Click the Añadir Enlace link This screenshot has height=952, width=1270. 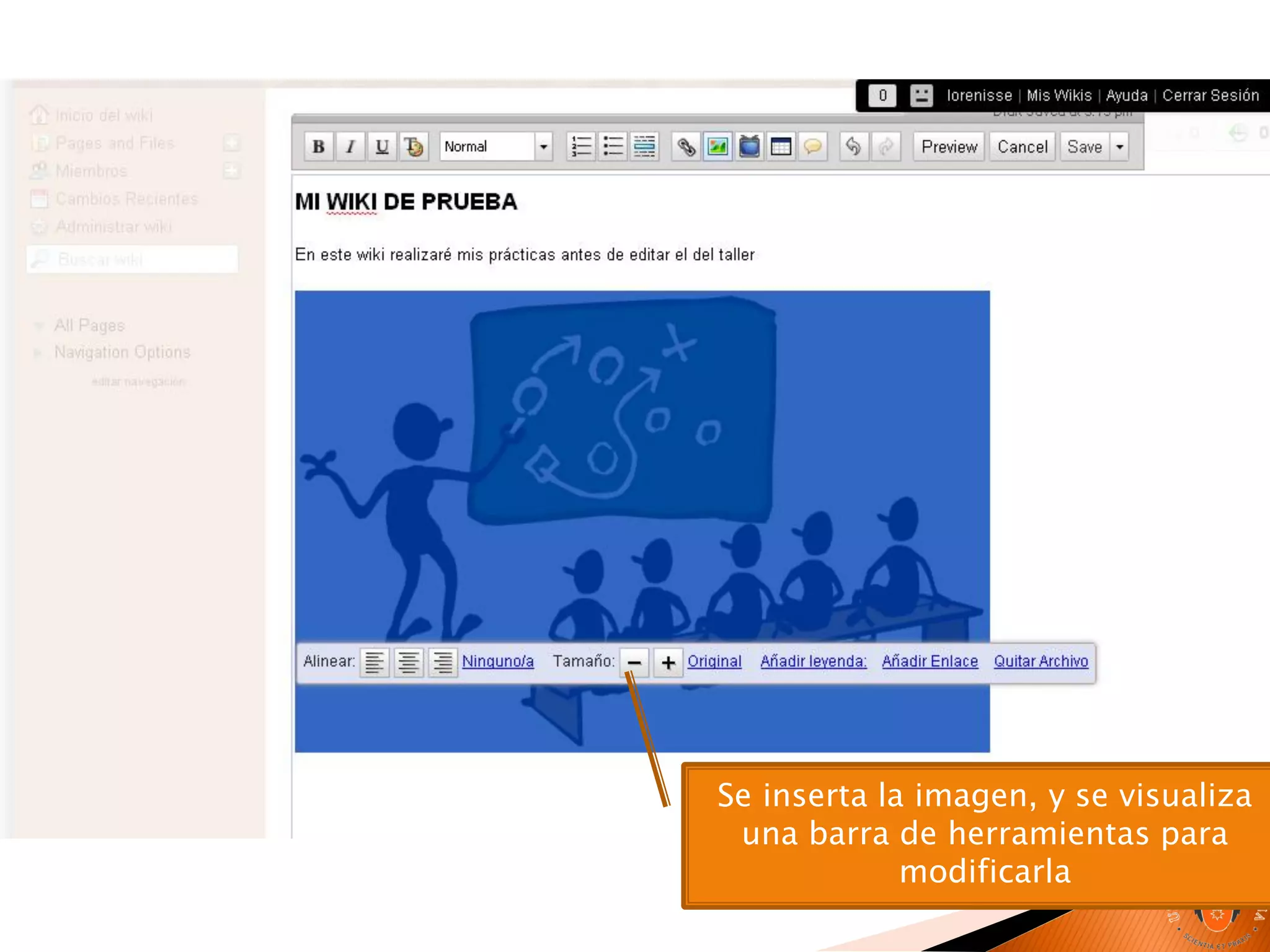[930, 661]
